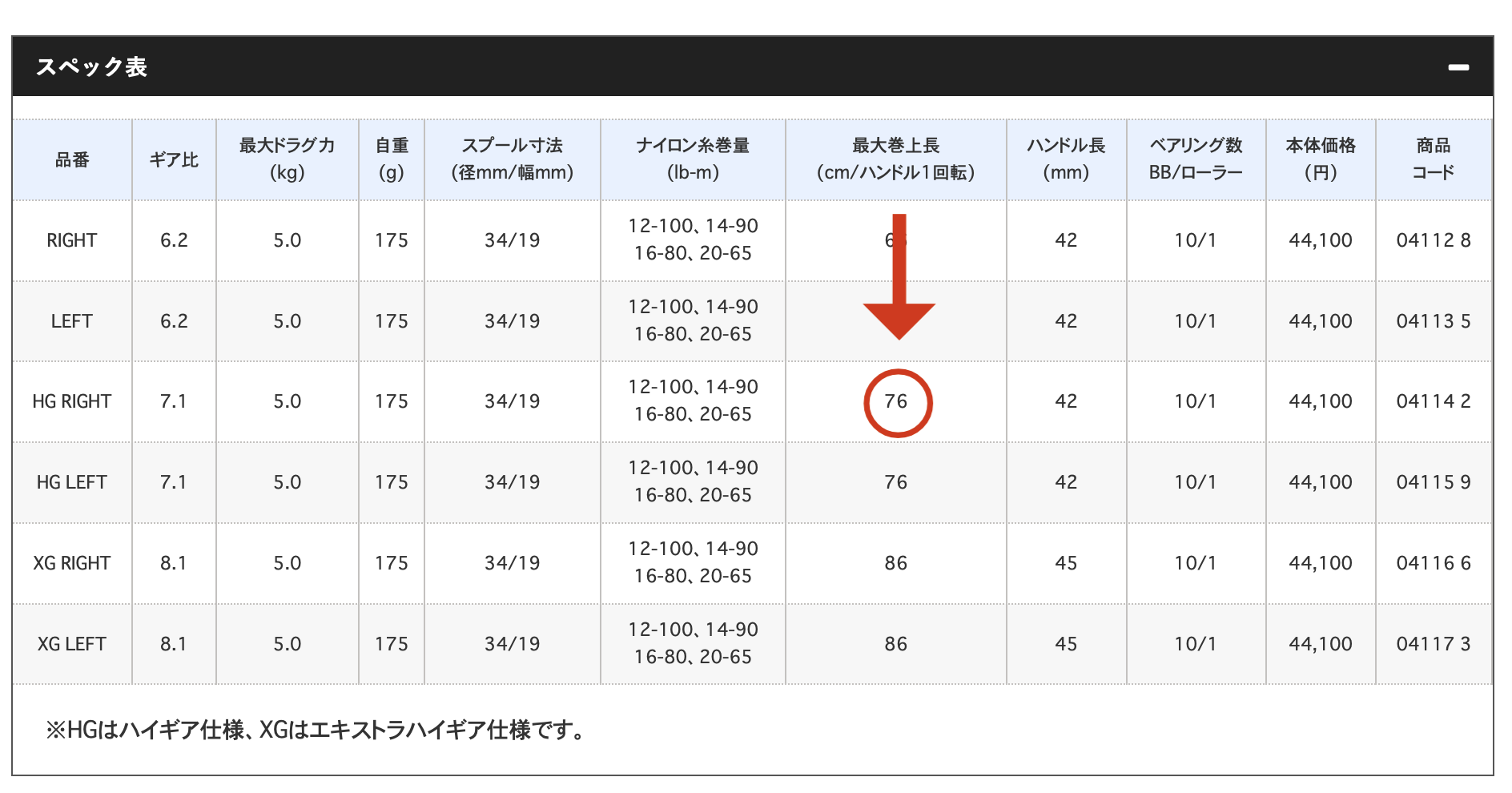Viewport: 1512px width, 793px height.
Task: Click the ナイロン糸巻量 header cell
Action: click(x=692, y=159)
